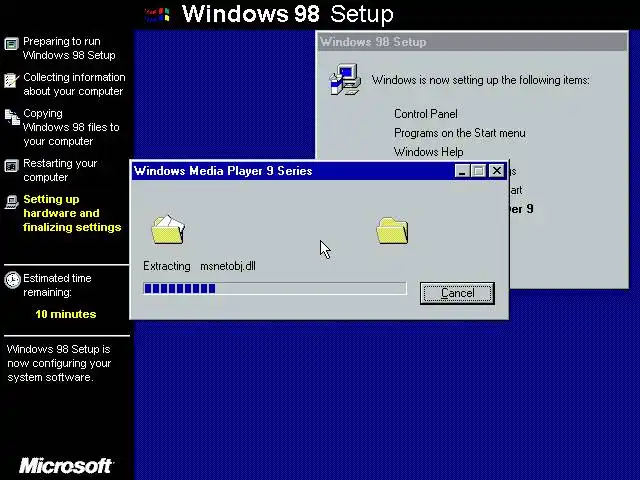Click the Setting up hardware step icon
The width and height of the screenshot is (640, 480).
[x=11, y=202]
